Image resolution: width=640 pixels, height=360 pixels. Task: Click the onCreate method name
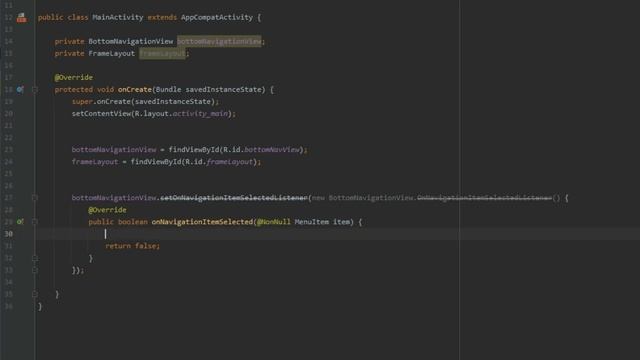click(x=135, y=89)
